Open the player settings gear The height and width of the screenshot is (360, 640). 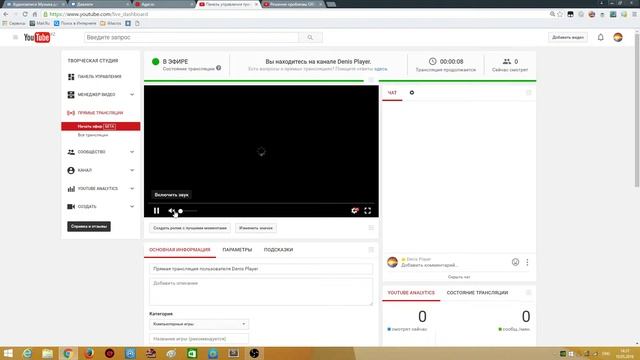pos(354,211)
